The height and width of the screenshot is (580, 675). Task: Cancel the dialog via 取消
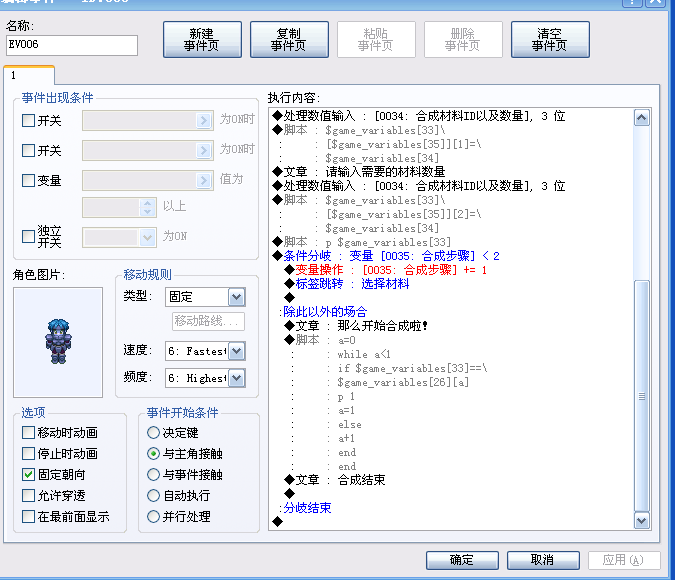pyautogui.click(x=543, y=560)
